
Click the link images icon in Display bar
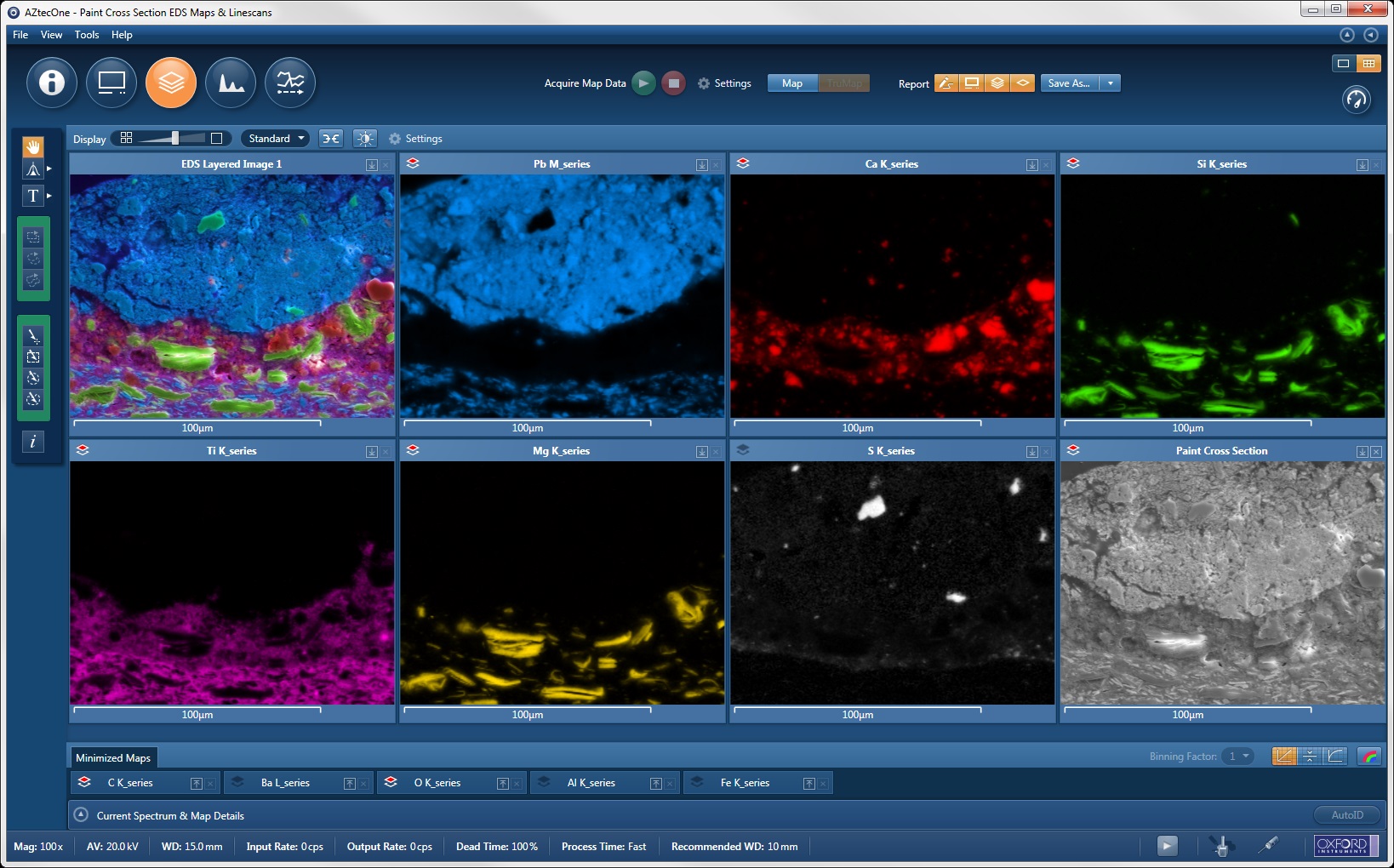point(330,139)
